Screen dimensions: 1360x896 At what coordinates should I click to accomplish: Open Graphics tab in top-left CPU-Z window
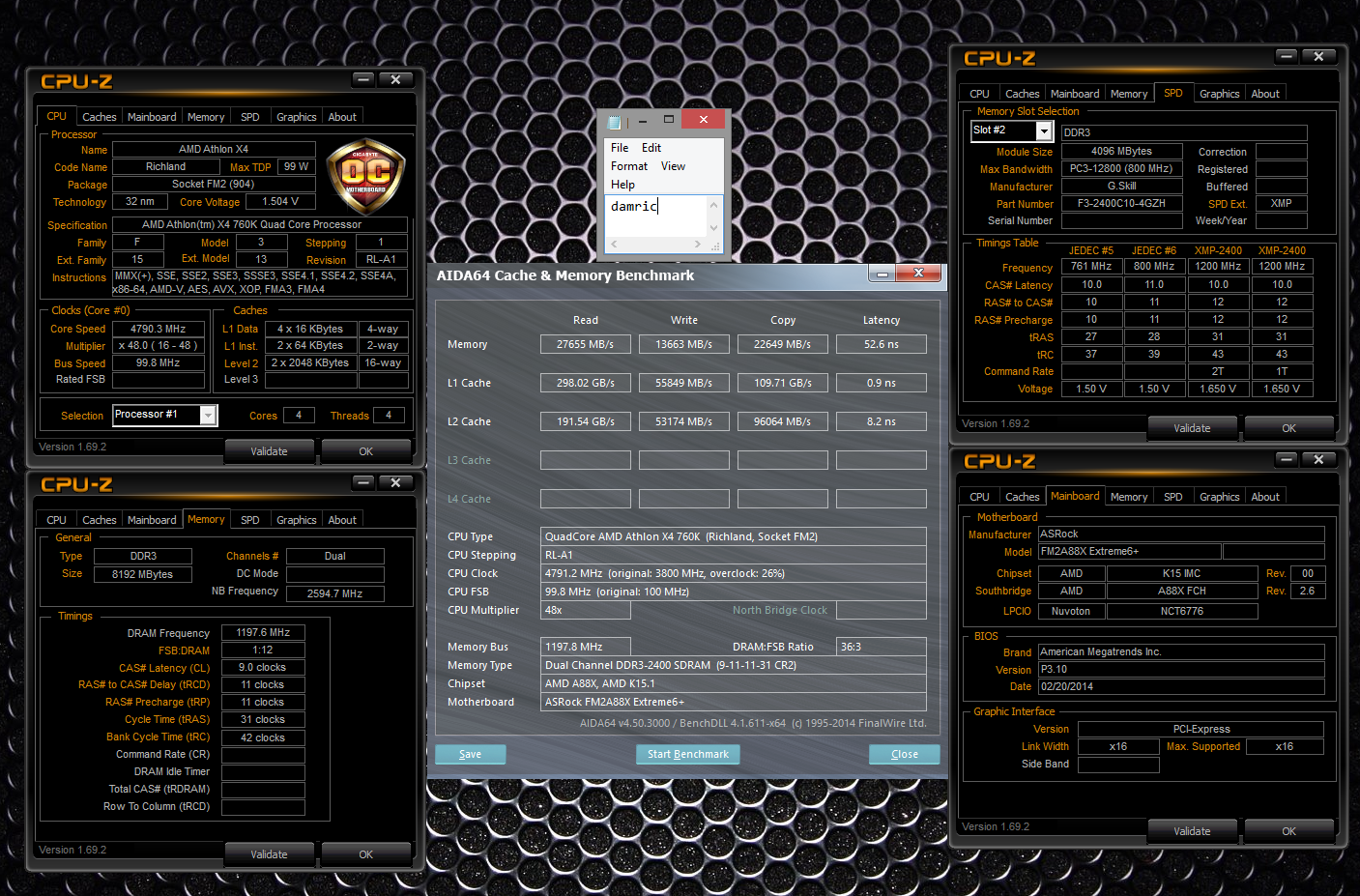tap(296, 117)
